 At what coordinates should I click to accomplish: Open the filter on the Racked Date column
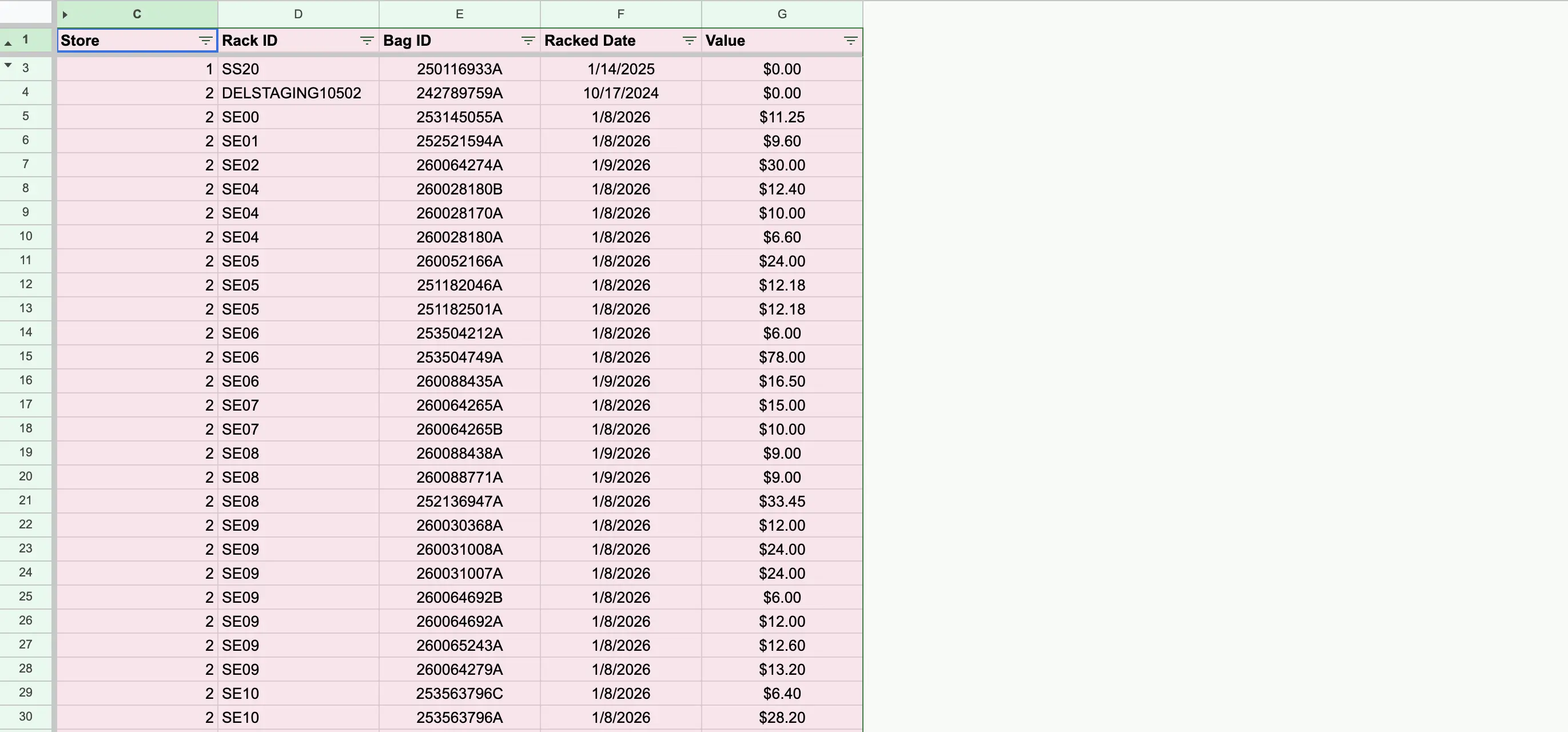[689, 41]
